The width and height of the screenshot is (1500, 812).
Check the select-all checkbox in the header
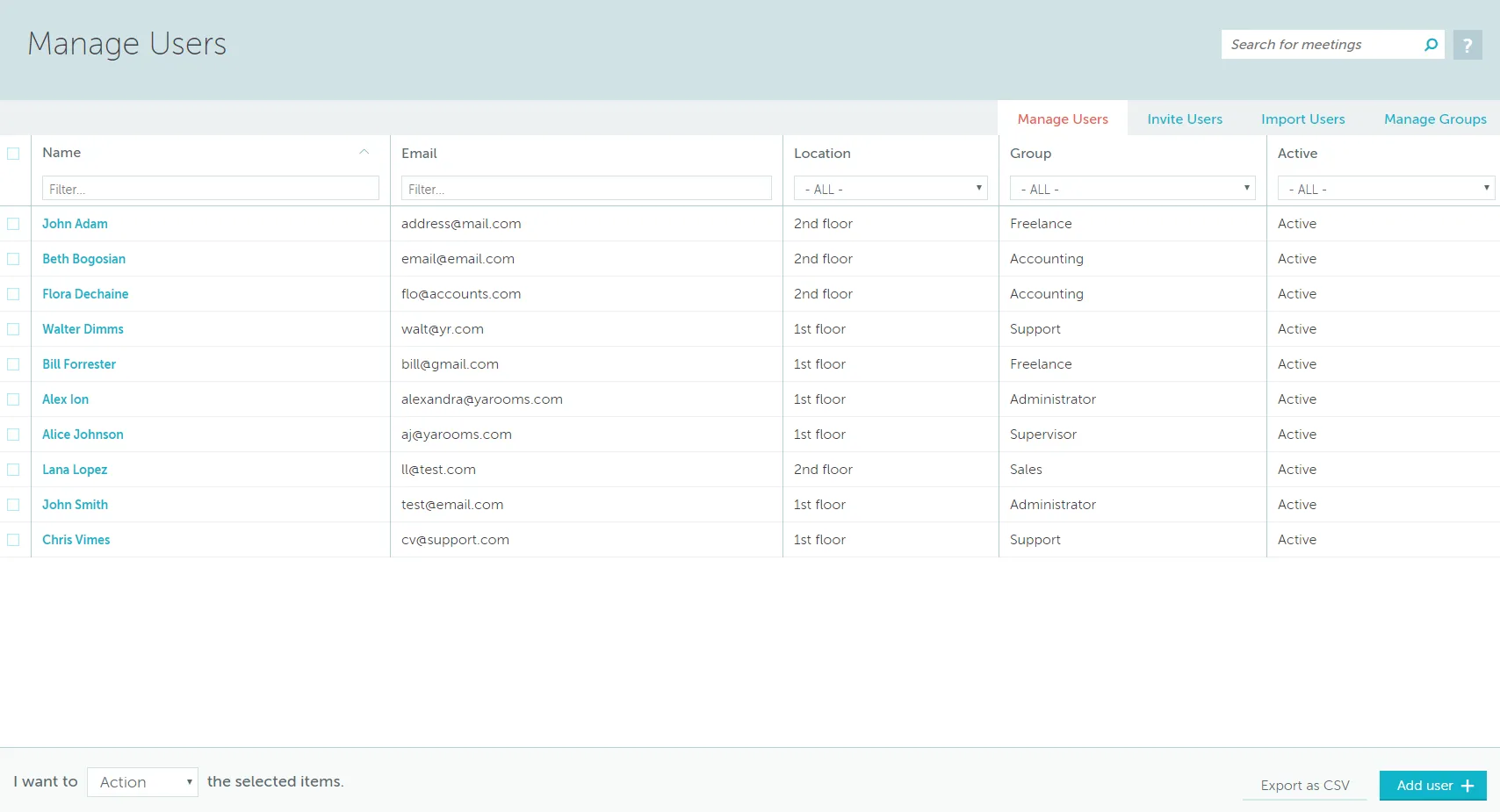[x=13, y=153]
